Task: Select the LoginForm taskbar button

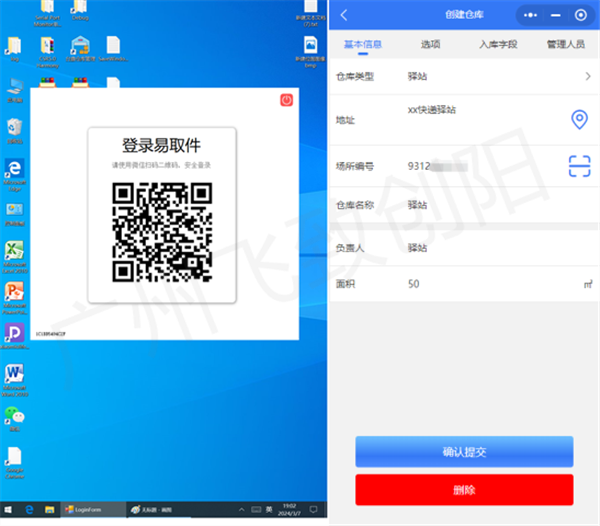Action: click(x=93, y=510)
